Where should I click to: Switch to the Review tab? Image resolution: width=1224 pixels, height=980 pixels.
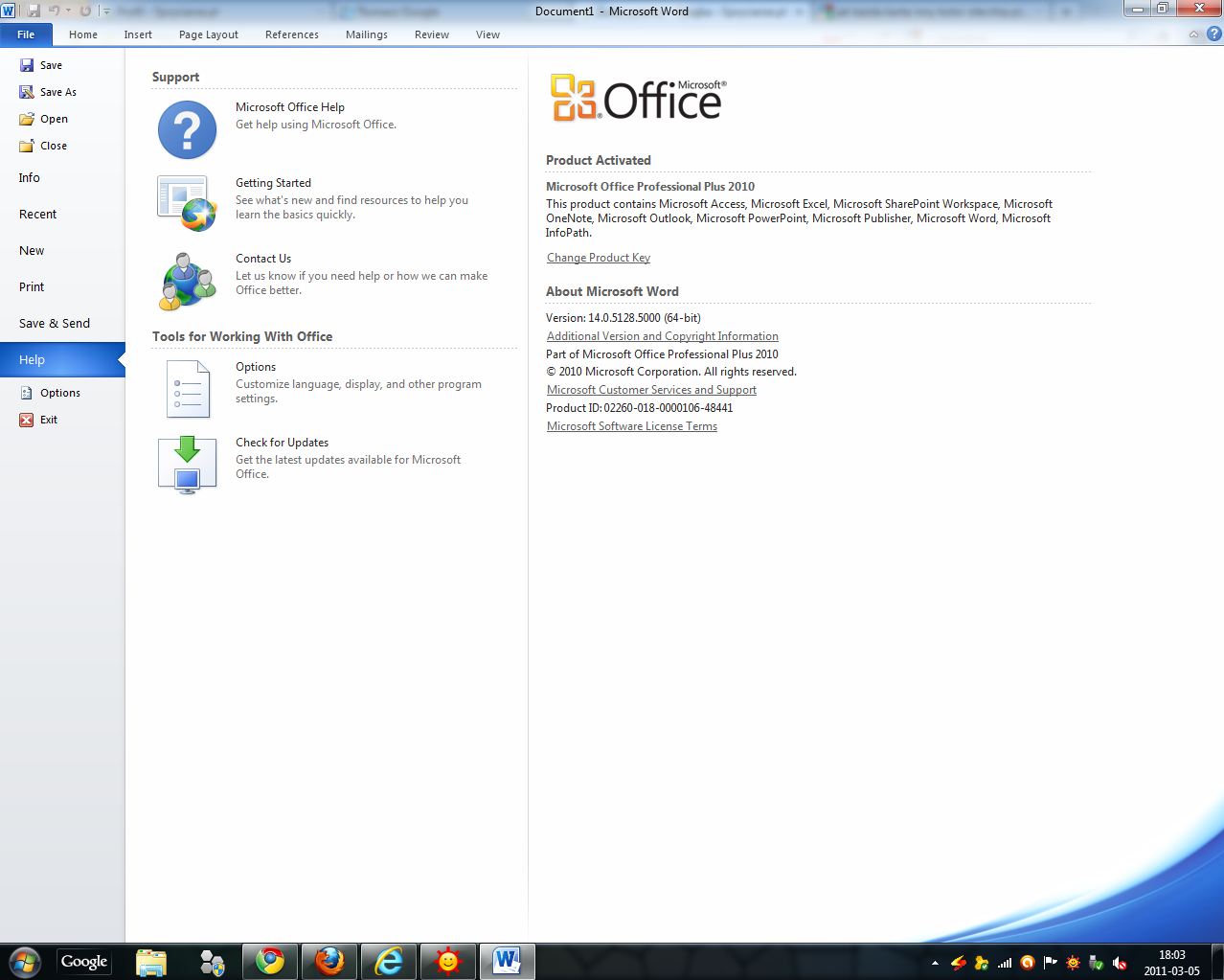point(432,34)
